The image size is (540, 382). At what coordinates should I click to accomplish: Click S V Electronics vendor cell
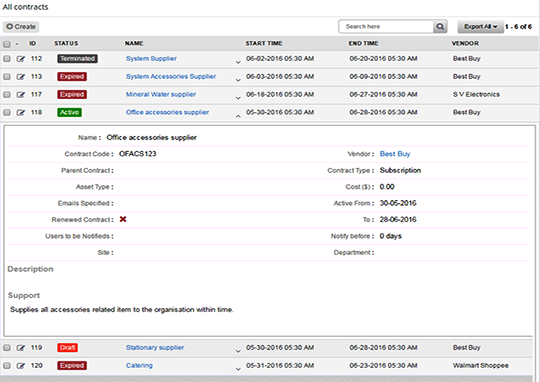click(476, 94)
